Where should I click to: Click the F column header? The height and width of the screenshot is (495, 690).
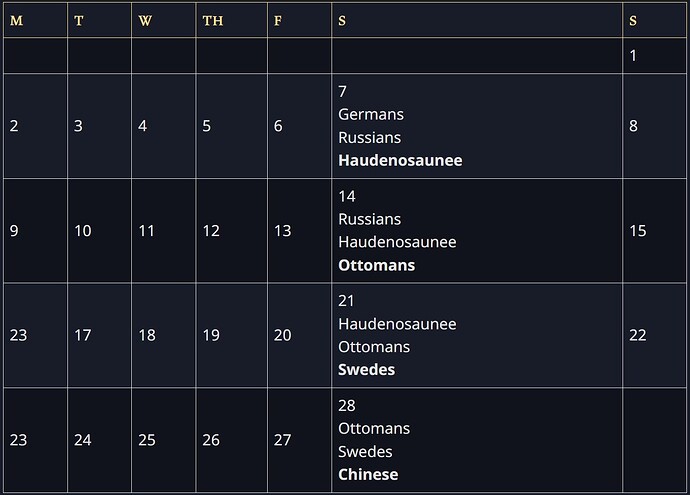point(278,21)
